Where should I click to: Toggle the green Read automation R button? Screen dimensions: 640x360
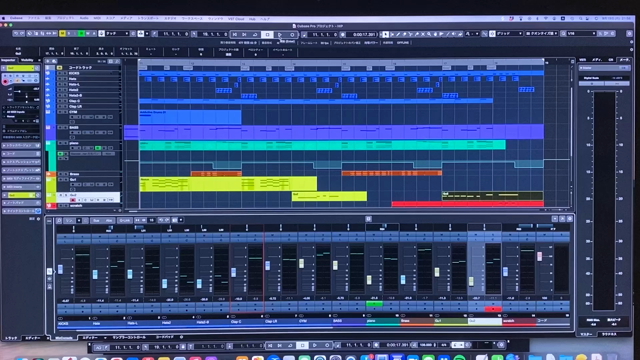click(x=82, y=33)
